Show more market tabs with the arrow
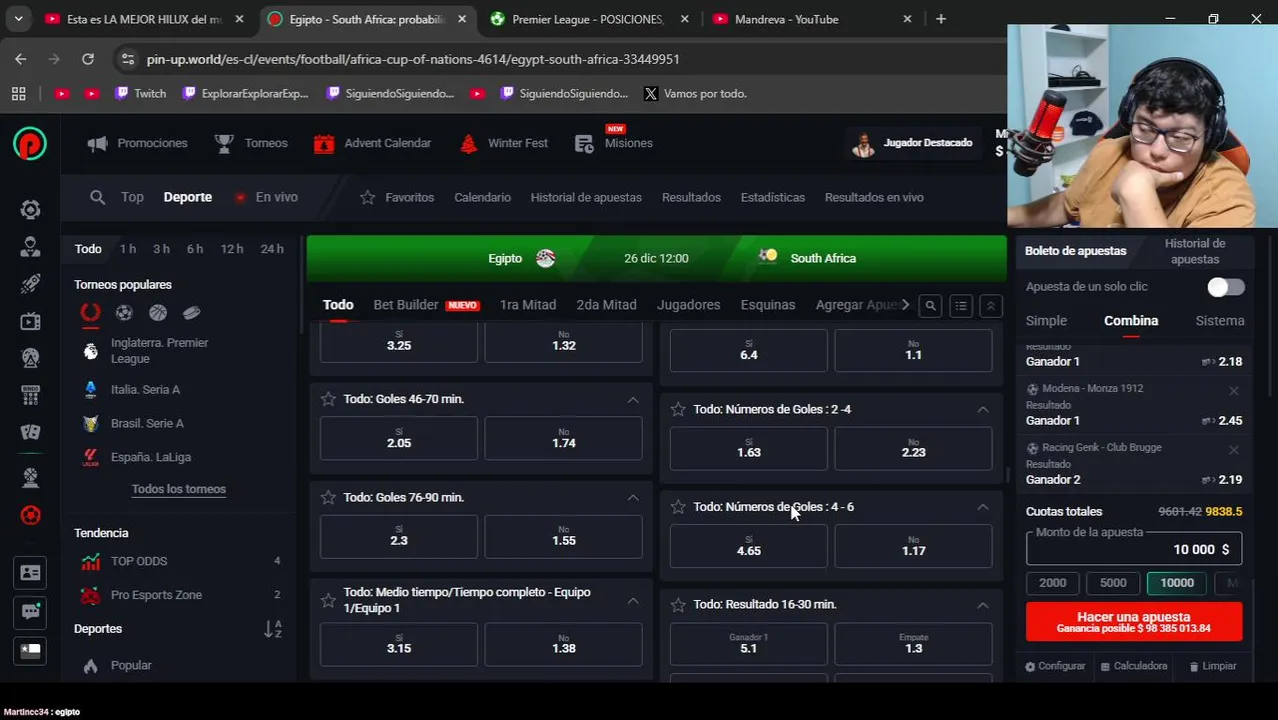The image size is (1278, 720). tap(905, 305)
